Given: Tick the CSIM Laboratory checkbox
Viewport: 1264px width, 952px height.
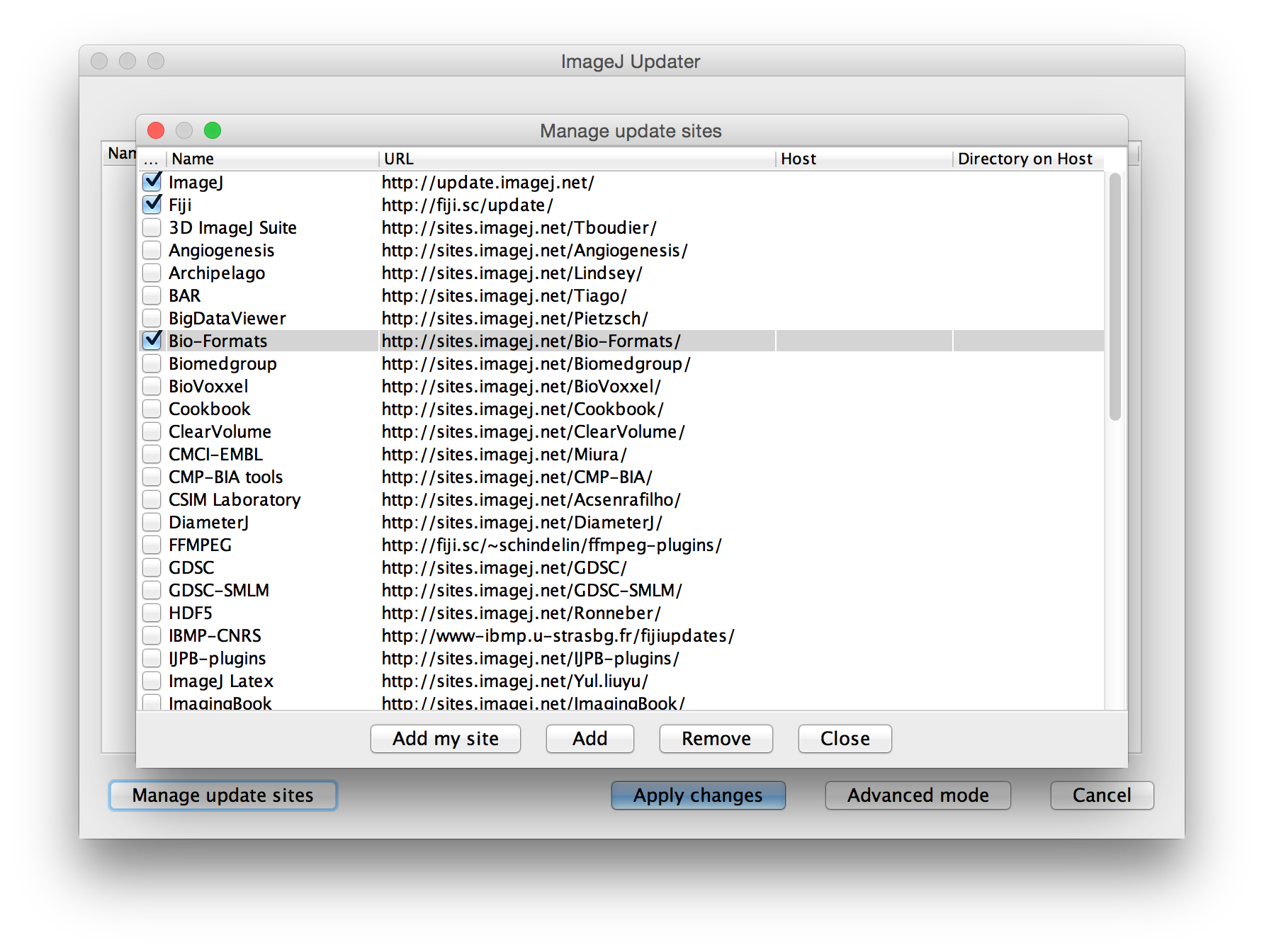Looking at the screenshot, I should tap(152, 499).
